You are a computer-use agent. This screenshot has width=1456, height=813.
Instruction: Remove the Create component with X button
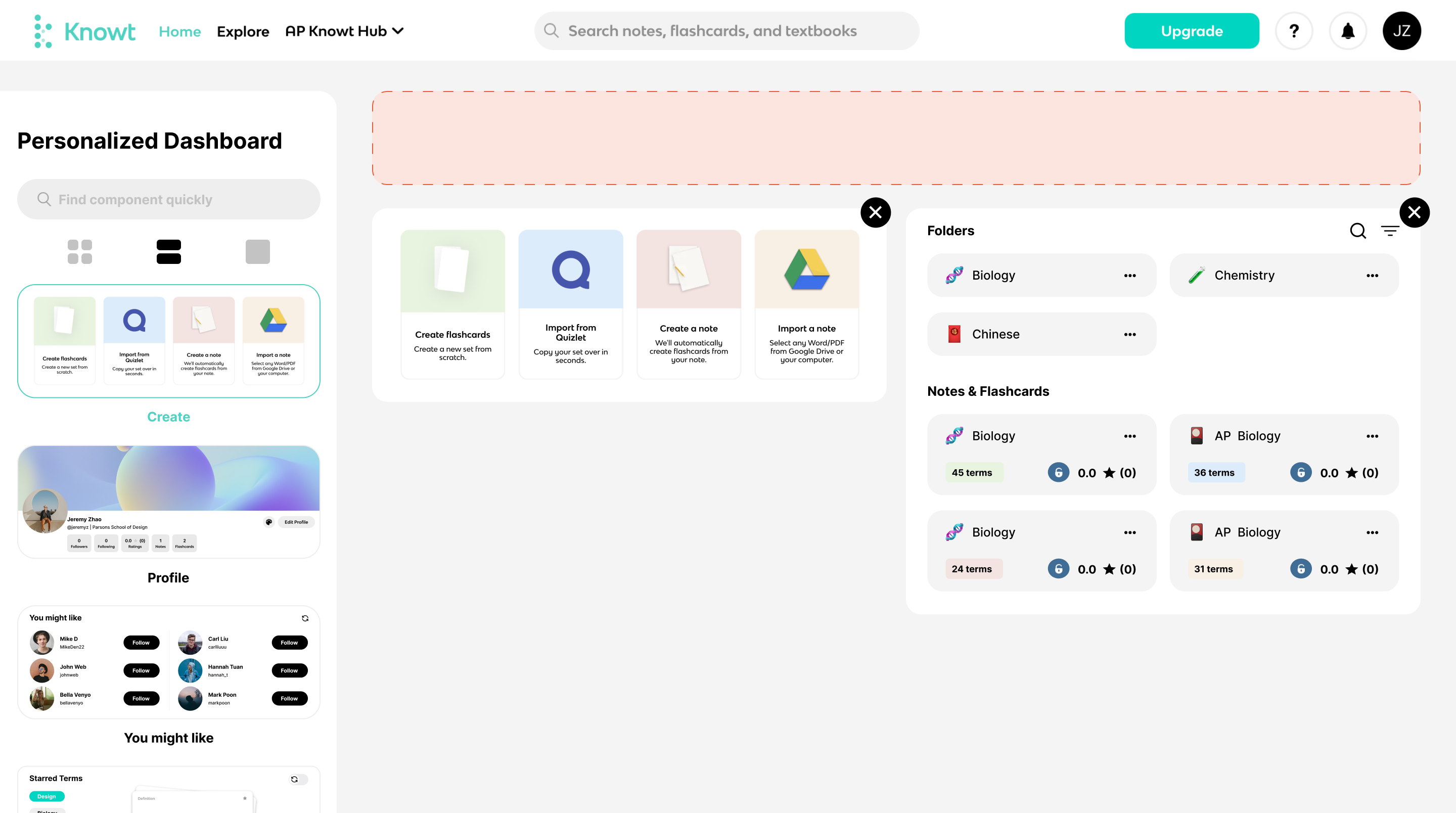click(x=876, y=212)
